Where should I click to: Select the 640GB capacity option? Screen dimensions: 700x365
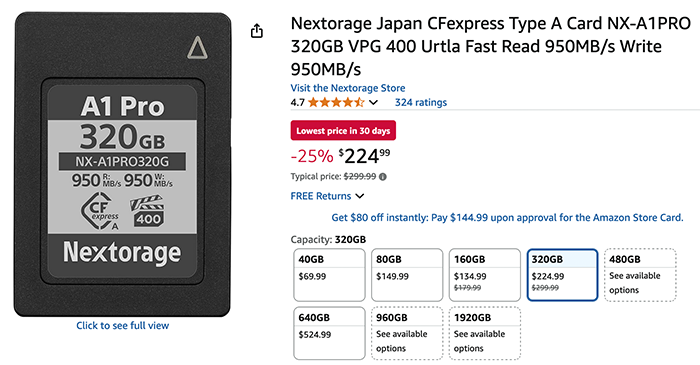pyautogui.click(x=329, y=333)
